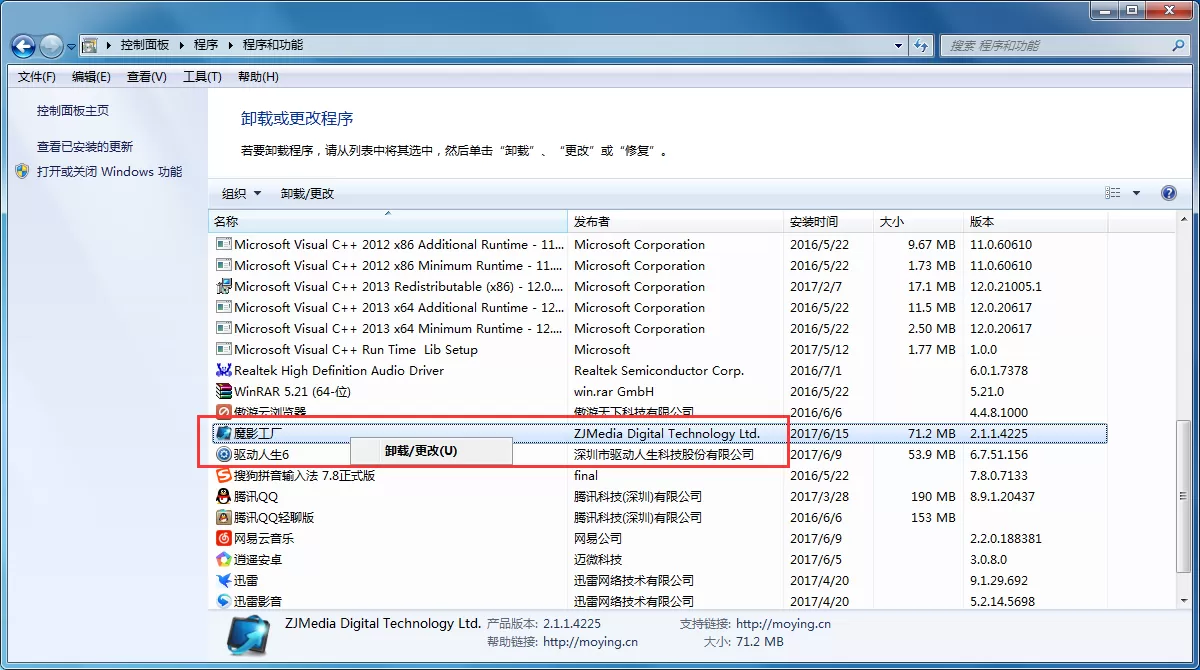Open the 查看(V) menu
1200x670 pixels.
(147, 77)
